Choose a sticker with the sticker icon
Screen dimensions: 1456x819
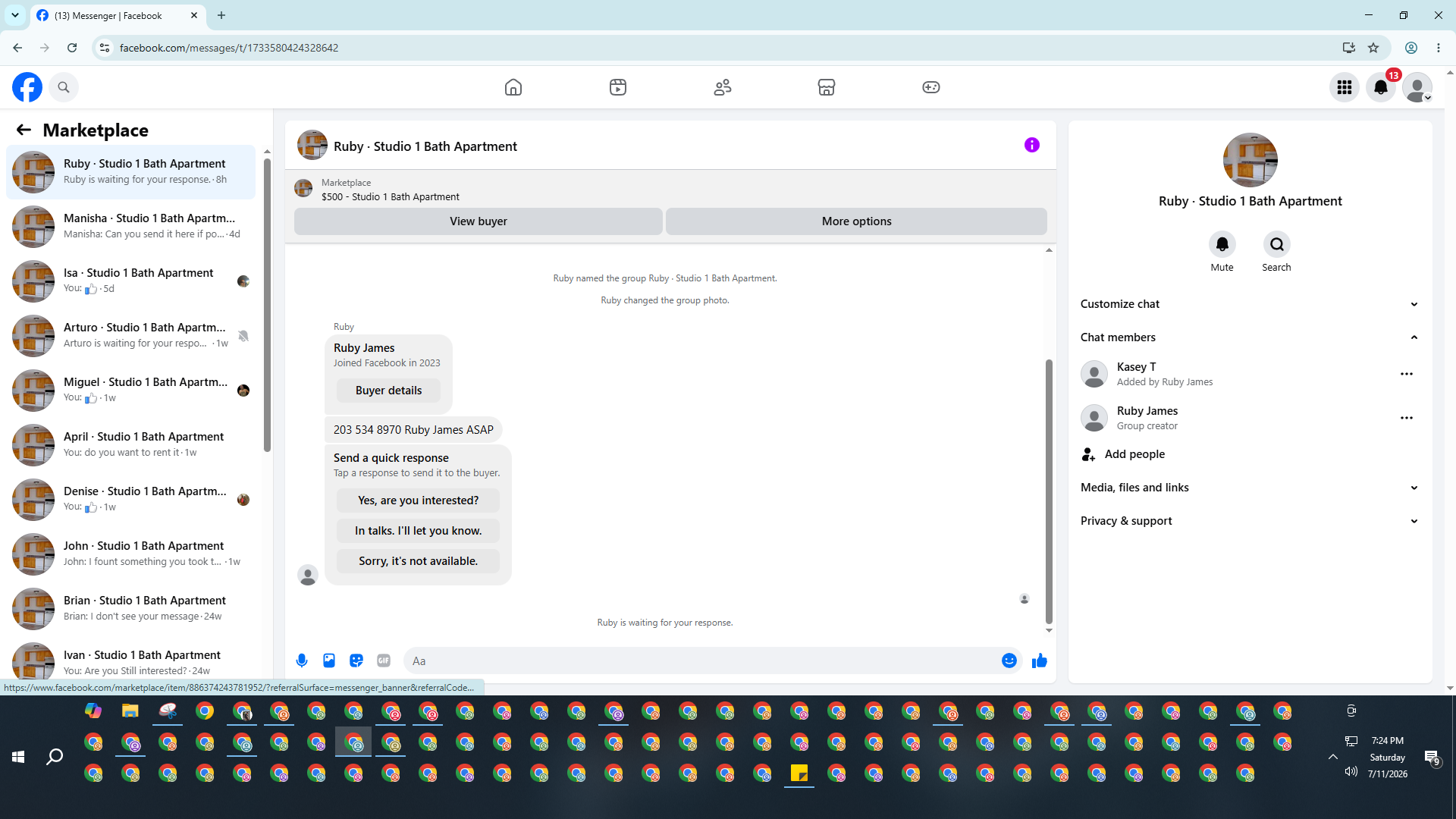pyautogui.click(x=356, y=661)
